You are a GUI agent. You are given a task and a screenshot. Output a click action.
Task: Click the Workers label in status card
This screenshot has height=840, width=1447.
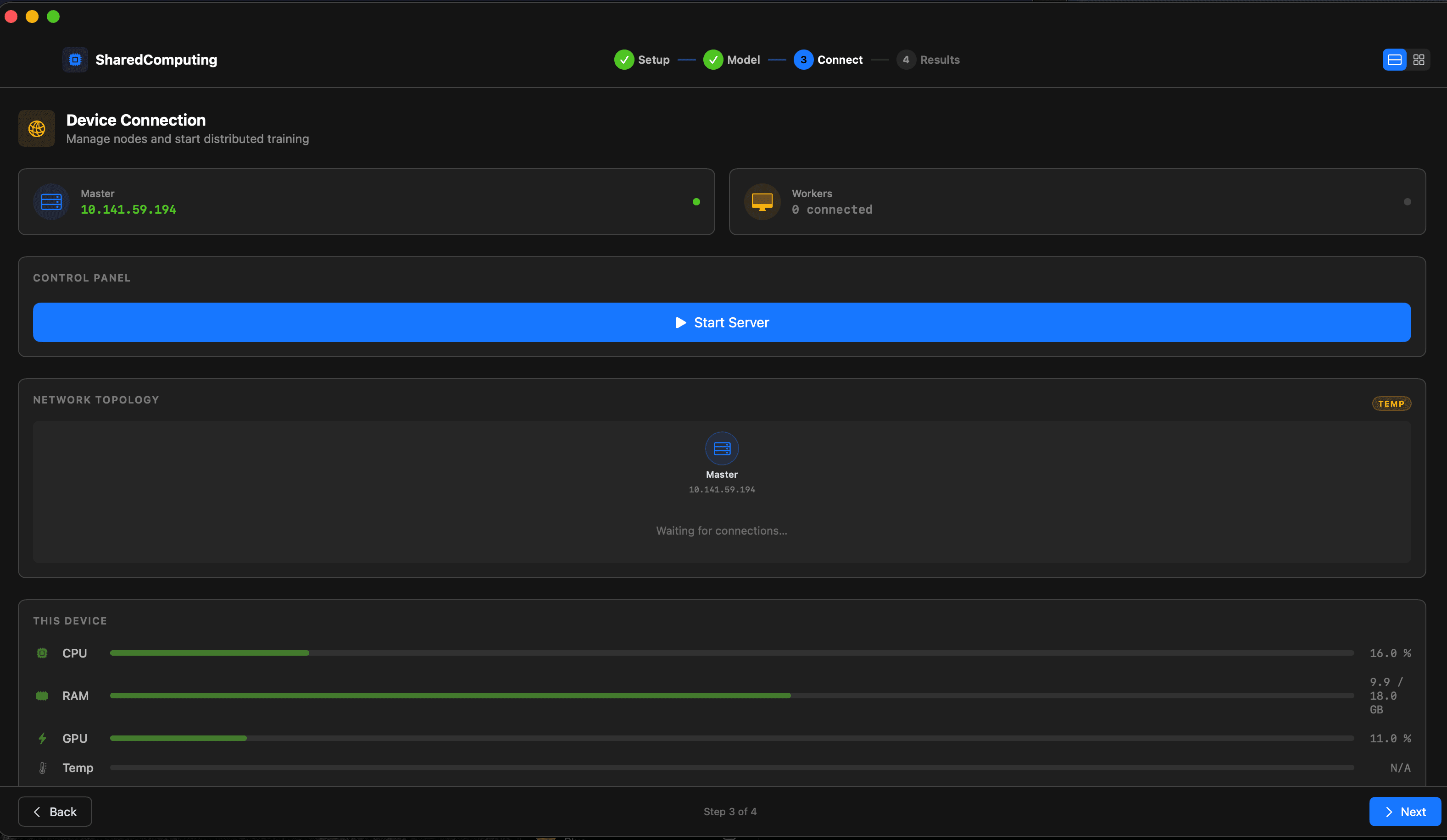(x=812, y=194)
